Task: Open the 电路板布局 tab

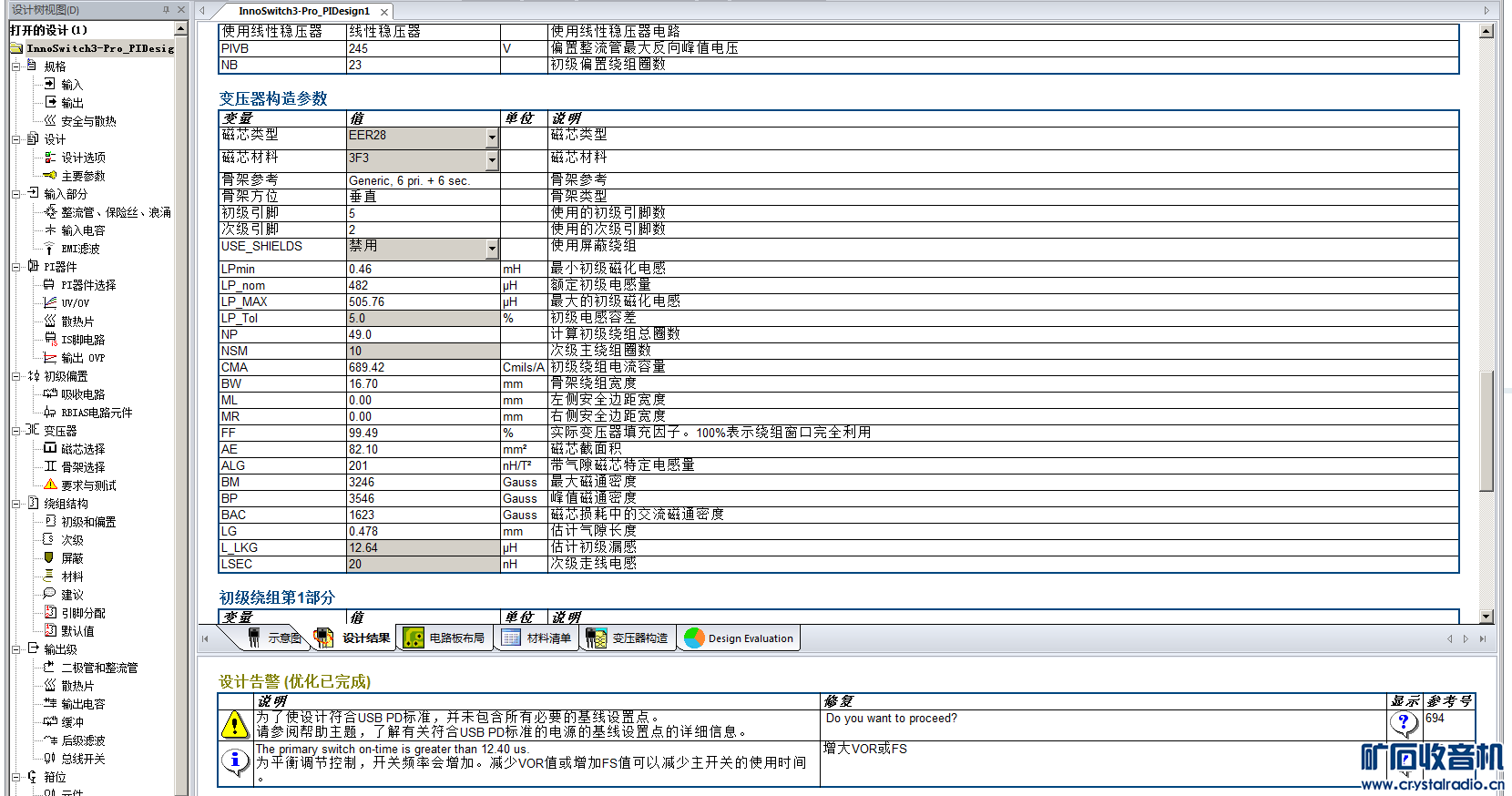Action: [444, 638]
